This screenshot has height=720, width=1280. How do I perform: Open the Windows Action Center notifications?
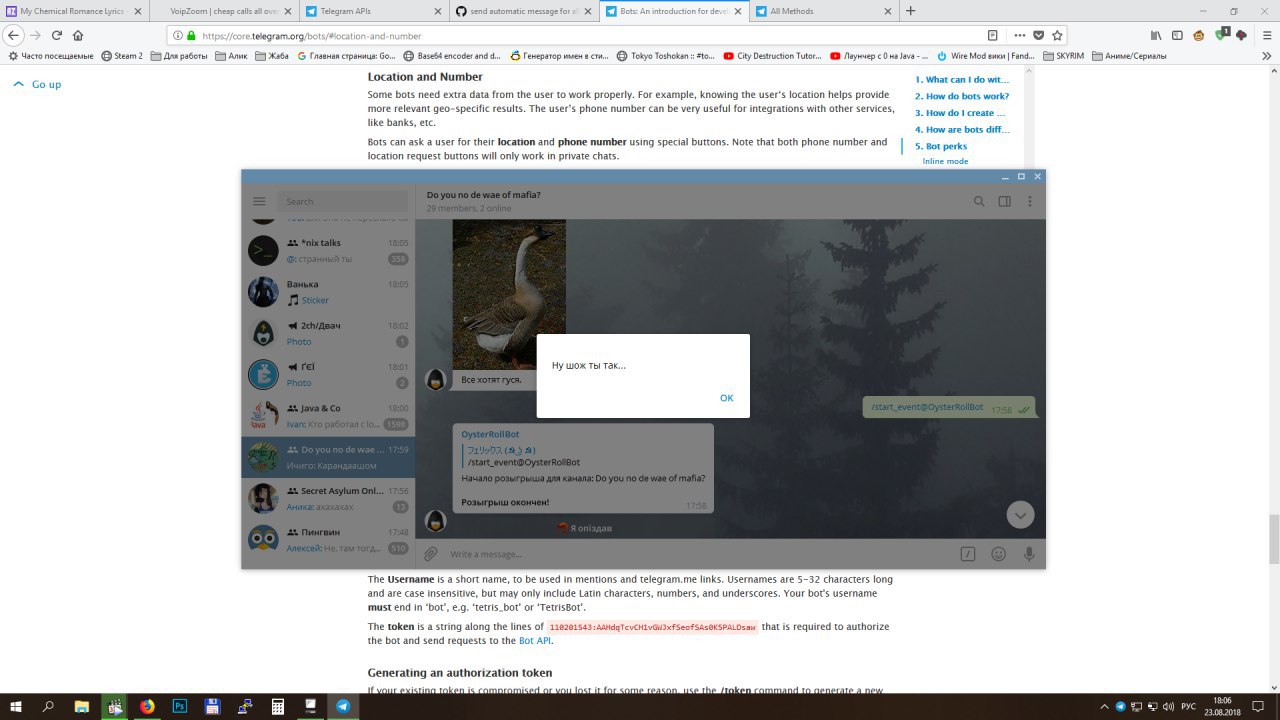point(1260,706)
